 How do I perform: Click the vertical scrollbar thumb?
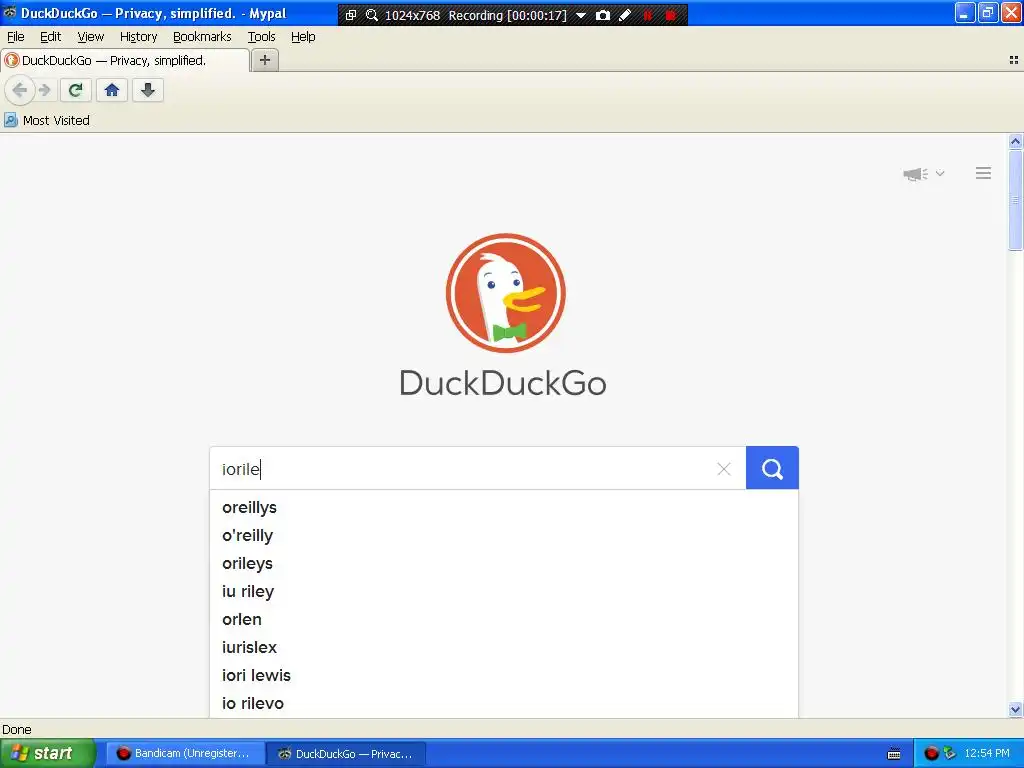(x=1015, y=200)
